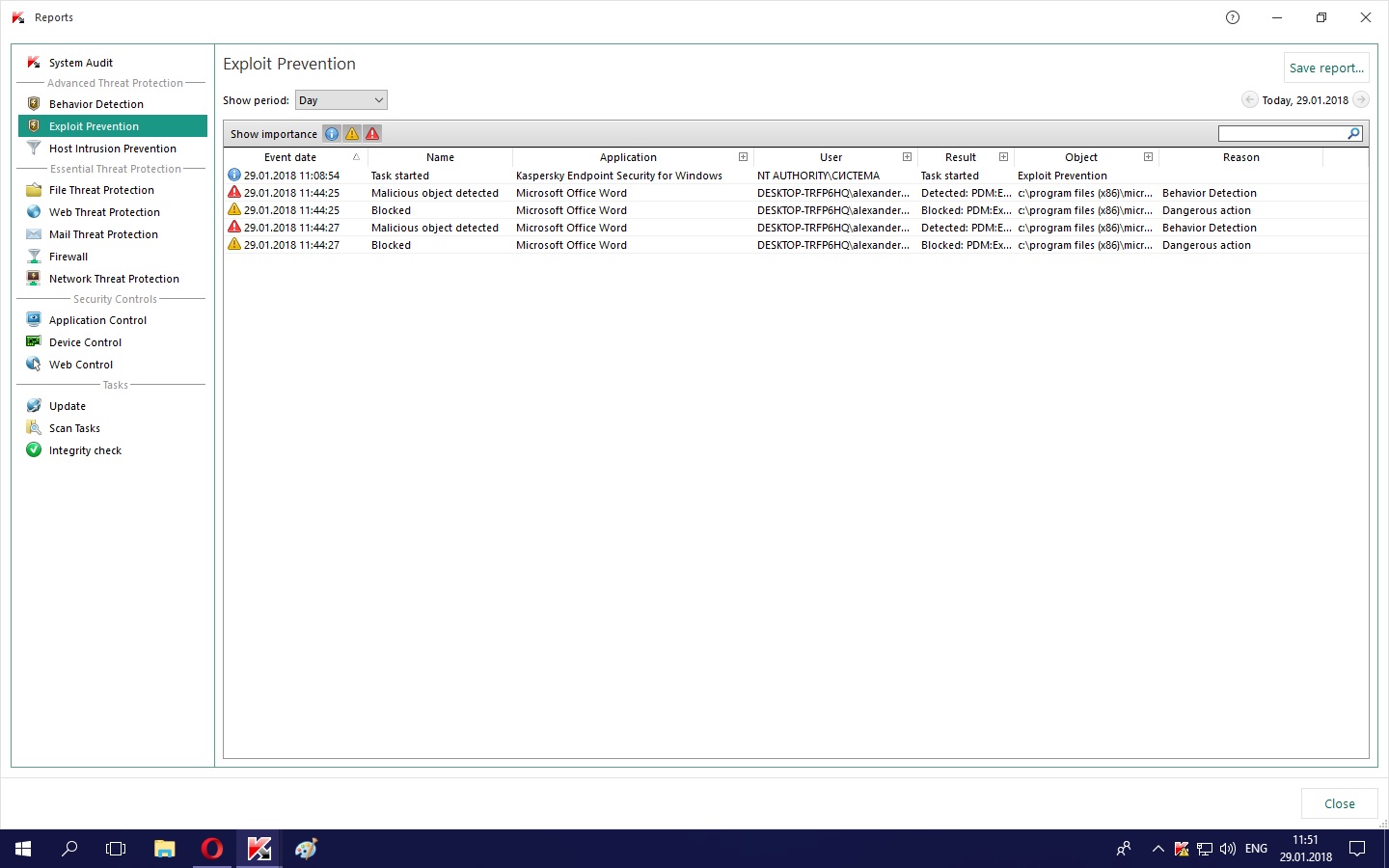Open Host Intrusion Prevention report

coord(113,149)
